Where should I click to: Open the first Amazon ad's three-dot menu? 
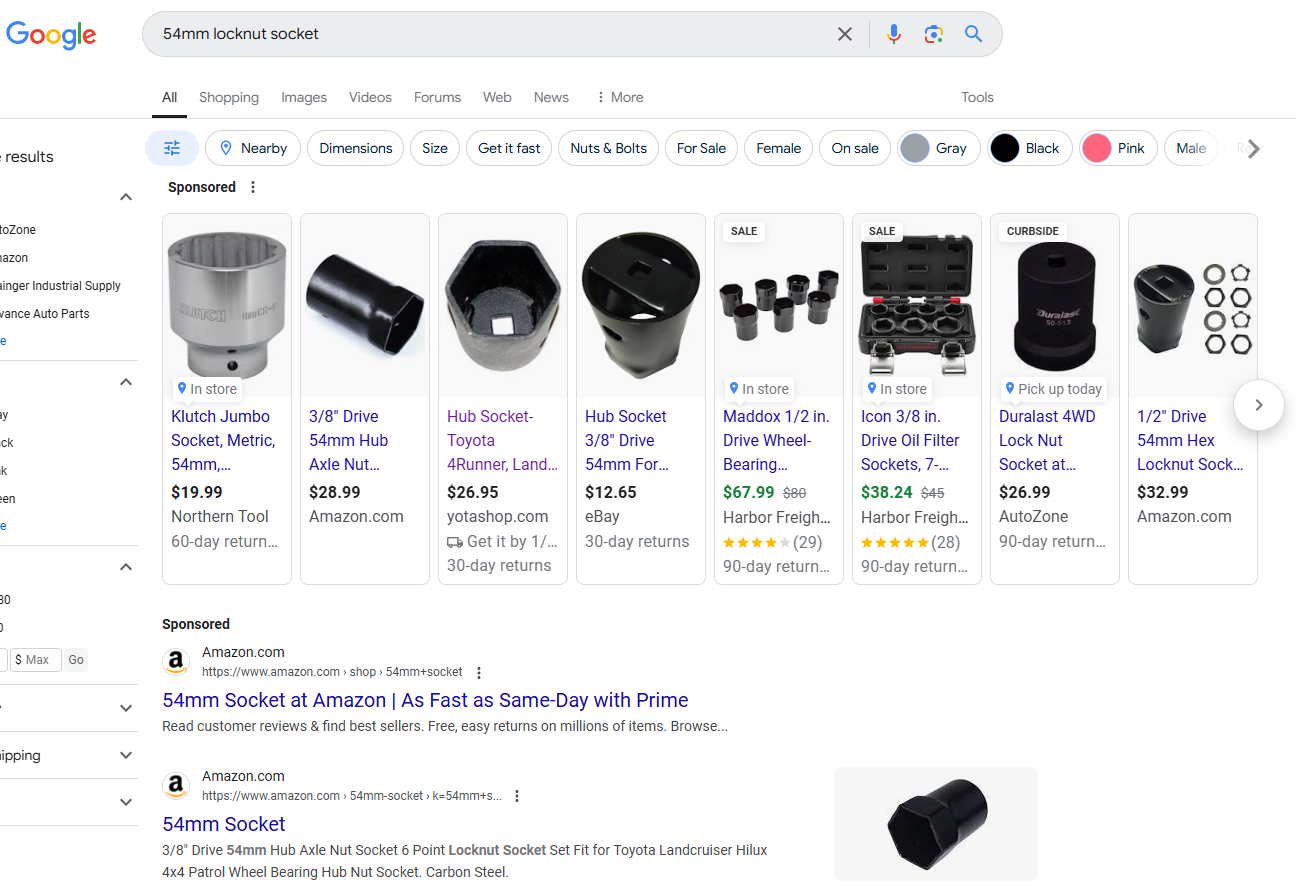[479, 672]
